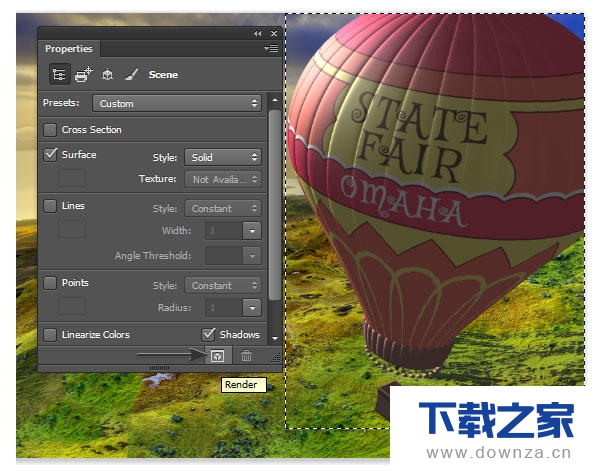The height and width of the screenshot is (471, 600).
Task: Open the Points Radius dropdown arrow
Action: coord(252,308)
